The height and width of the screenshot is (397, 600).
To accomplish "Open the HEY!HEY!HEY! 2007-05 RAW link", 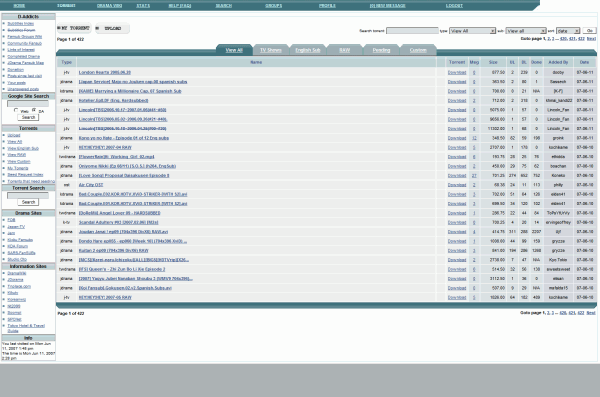I will (x=105, y=297).
